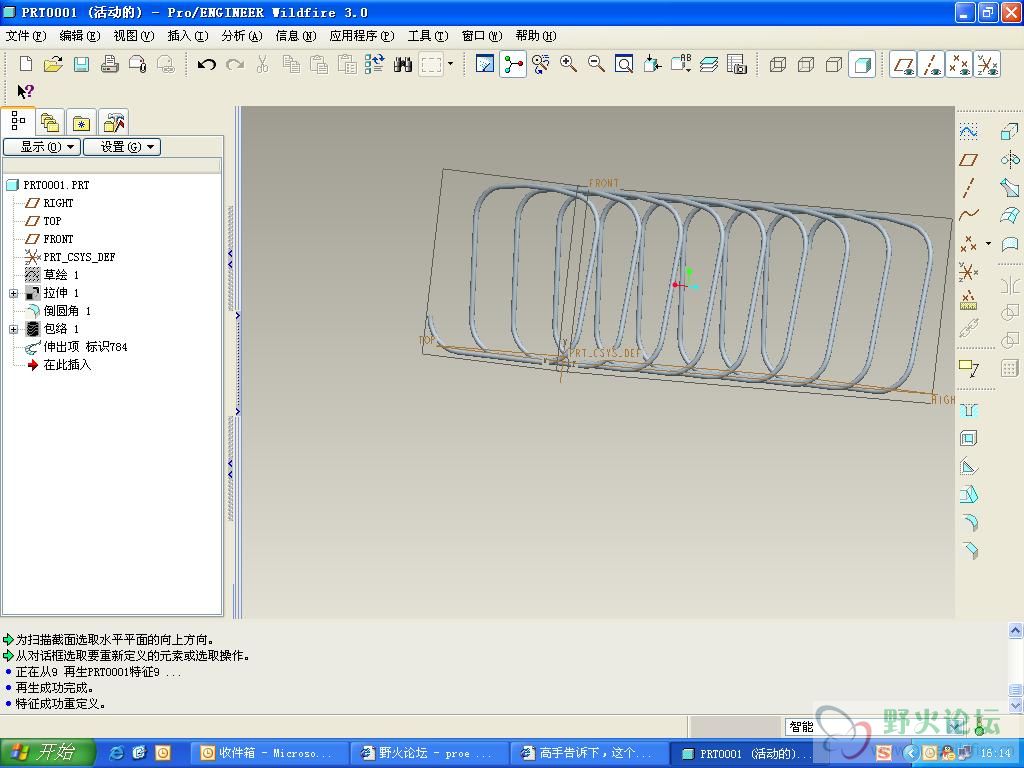
Task: Open the View Manager
Action: tap(737, 64)
